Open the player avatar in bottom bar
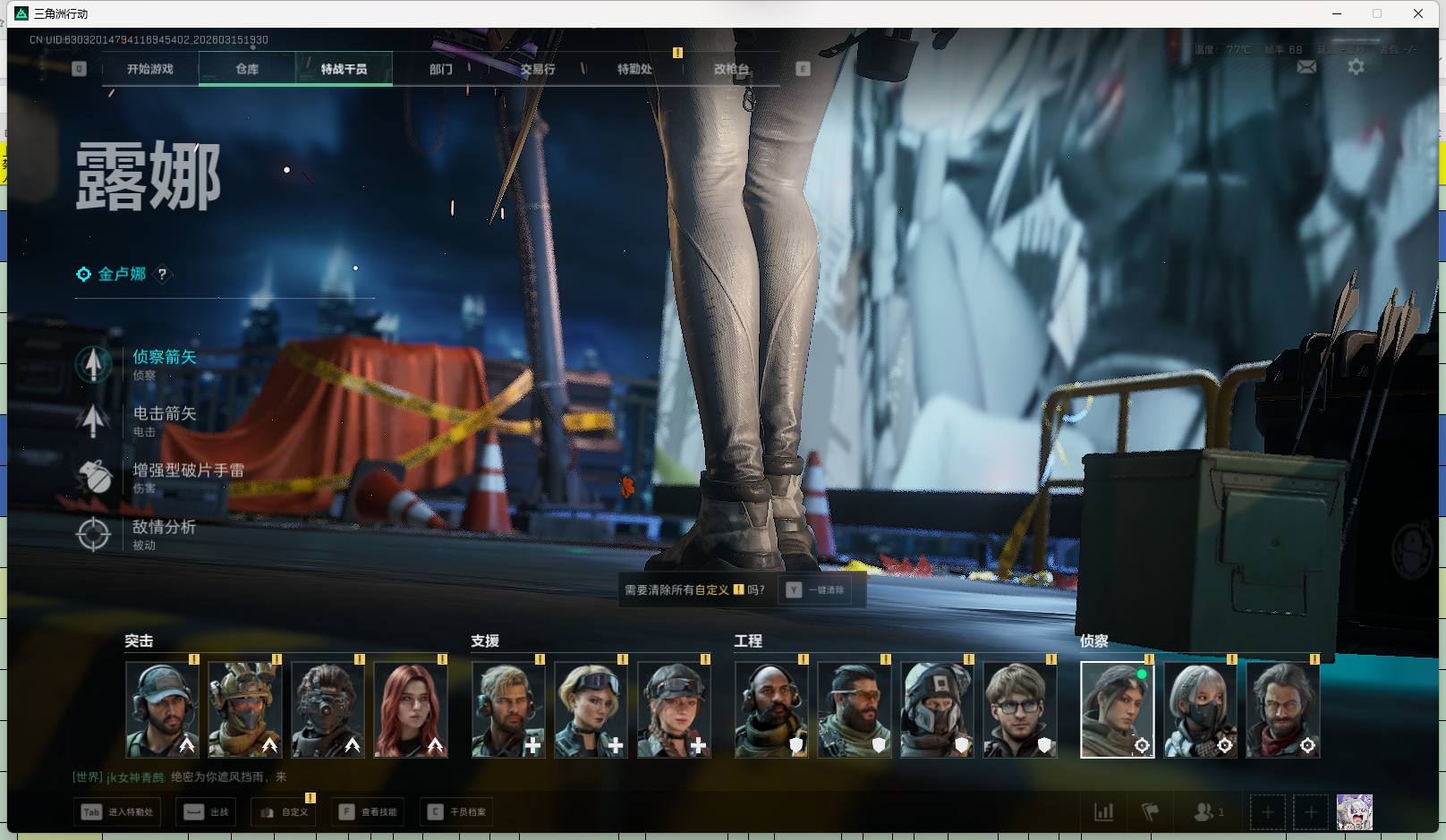 coord(1354,812)
